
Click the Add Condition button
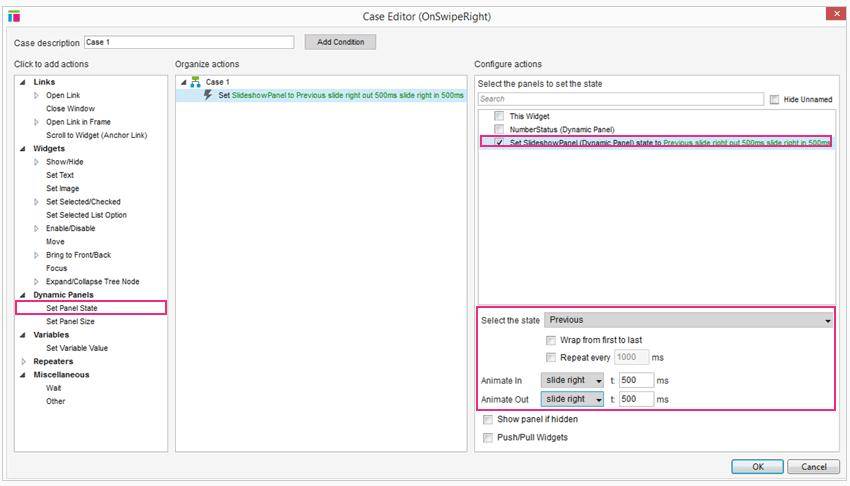[340, 42]
